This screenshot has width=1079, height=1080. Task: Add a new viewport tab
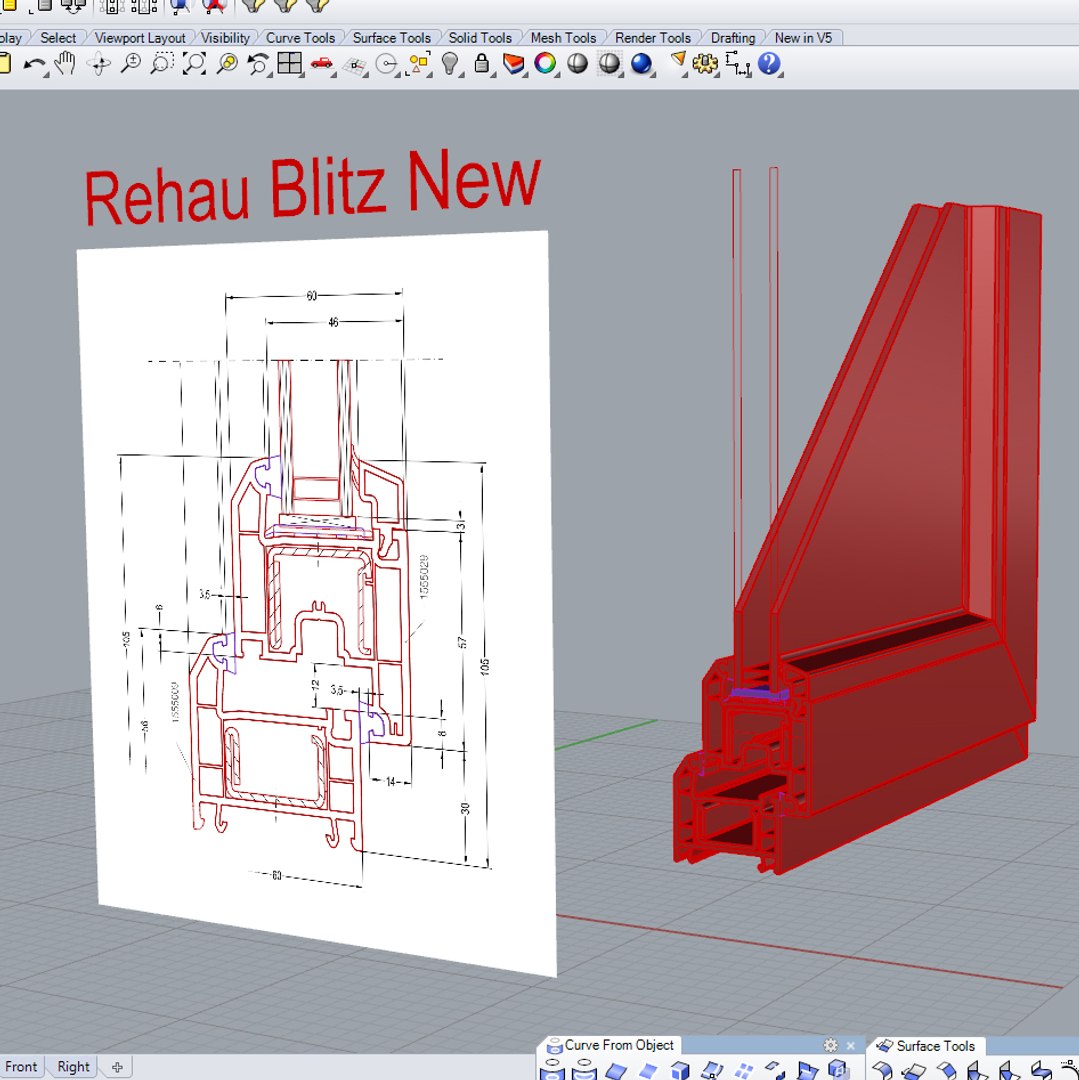(x=117, y=1067)
